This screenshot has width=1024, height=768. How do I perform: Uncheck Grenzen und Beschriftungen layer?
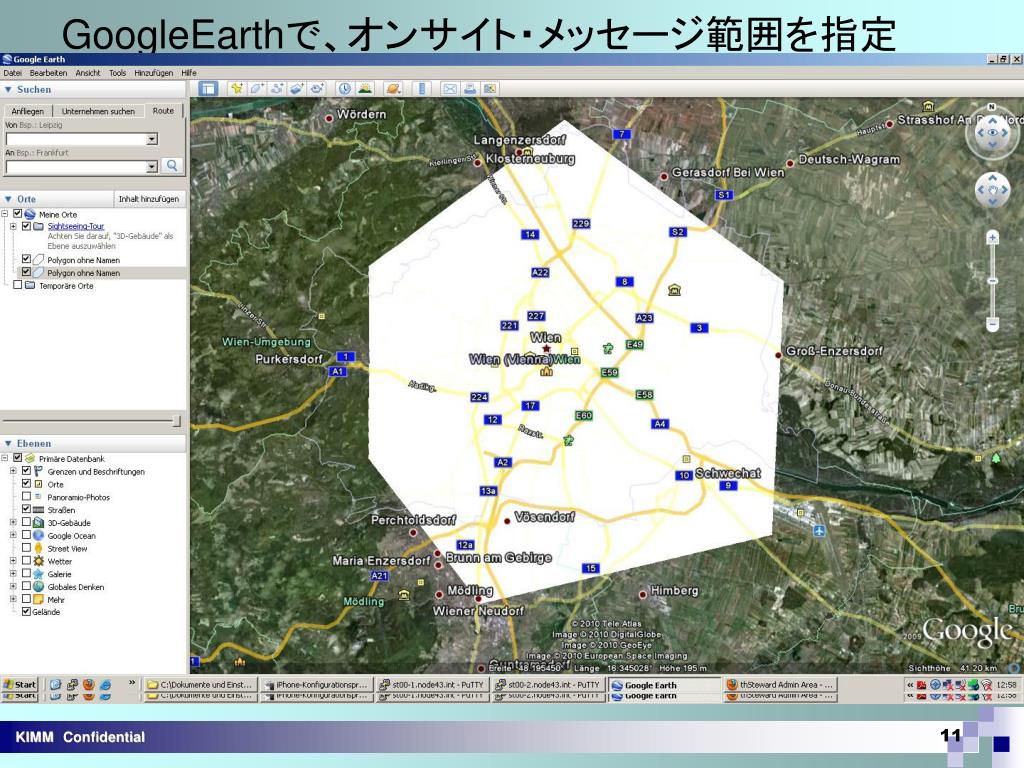pyautogui.click(x=26, y=471)
